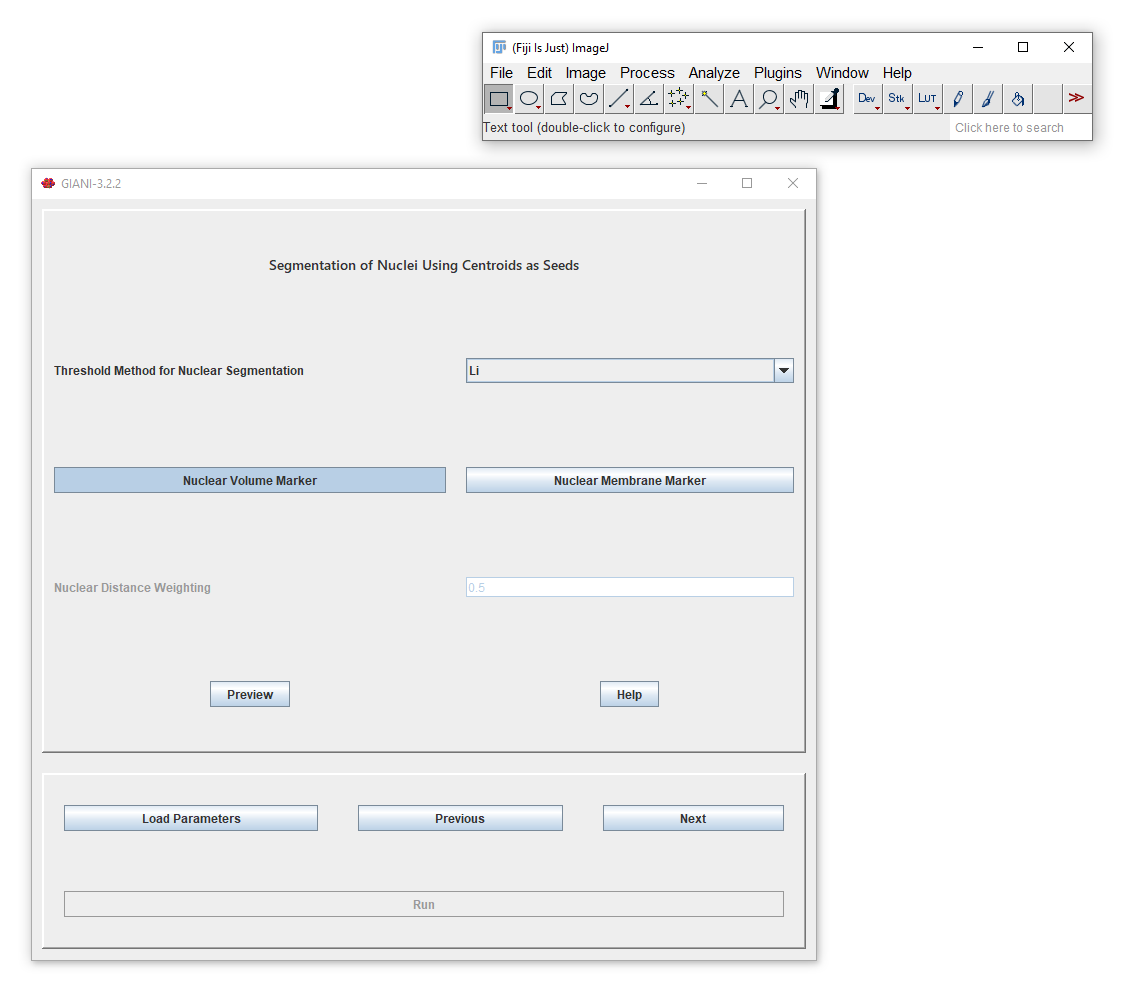Click the GIANI window title icon
The width and height of the screenshot is (1137, 990).
(x=48, y=183)
